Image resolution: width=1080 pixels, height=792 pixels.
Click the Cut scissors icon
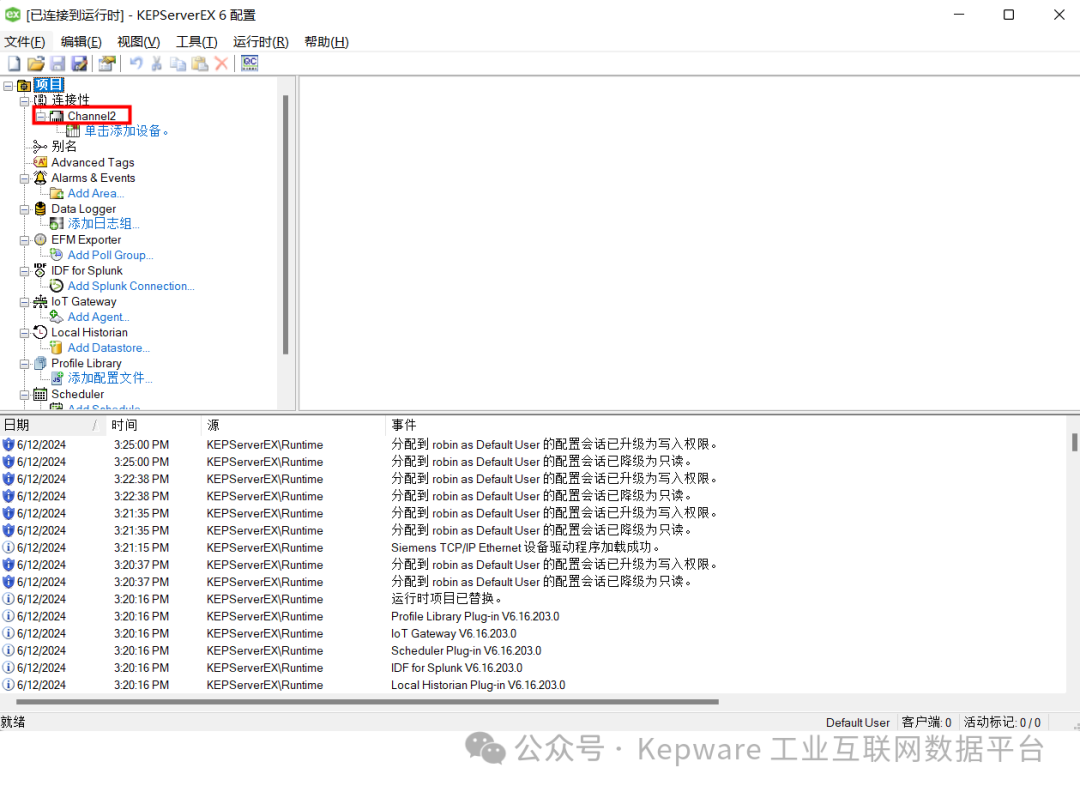(x=157, y=64)
